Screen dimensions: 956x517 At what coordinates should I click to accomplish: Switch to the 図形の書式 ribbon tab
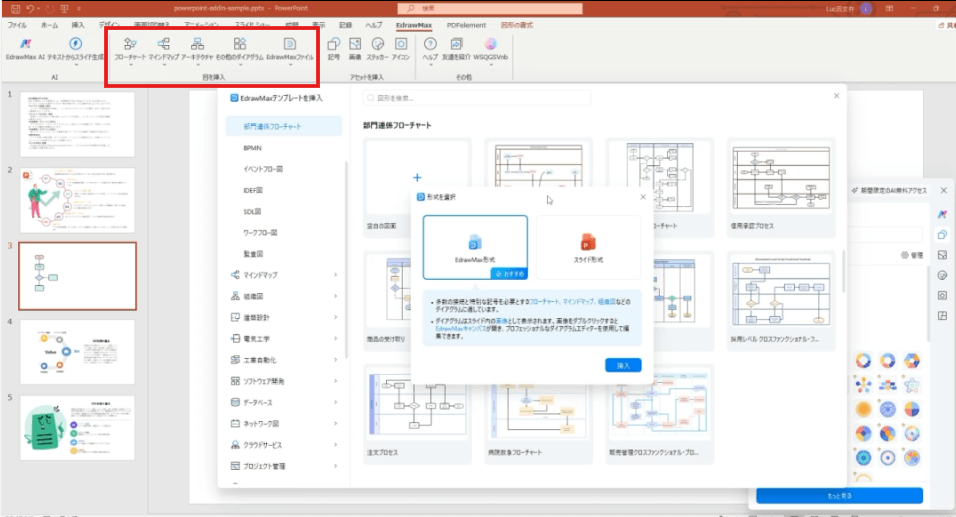pos(516,25)
